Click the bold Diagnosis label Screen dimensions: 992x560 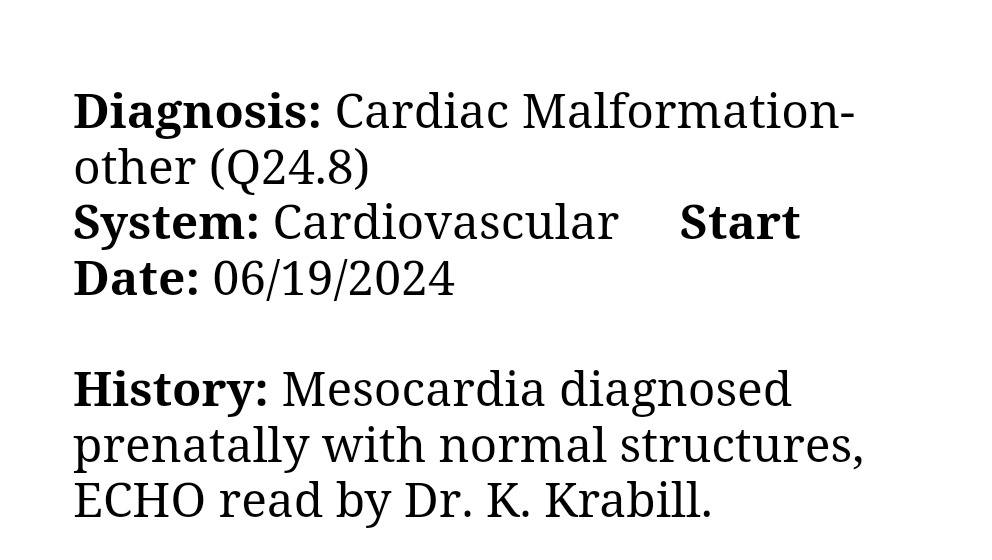click(197, 111)
